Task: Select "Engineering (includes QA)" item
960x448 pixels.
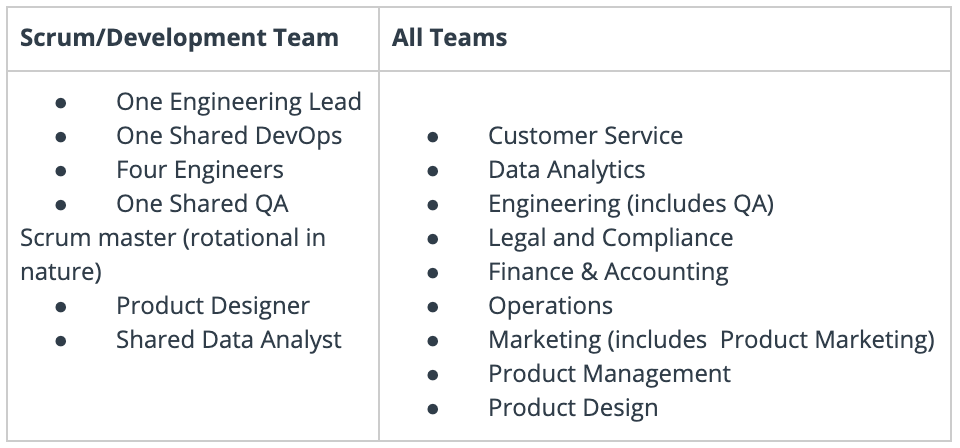Action: 630,204
